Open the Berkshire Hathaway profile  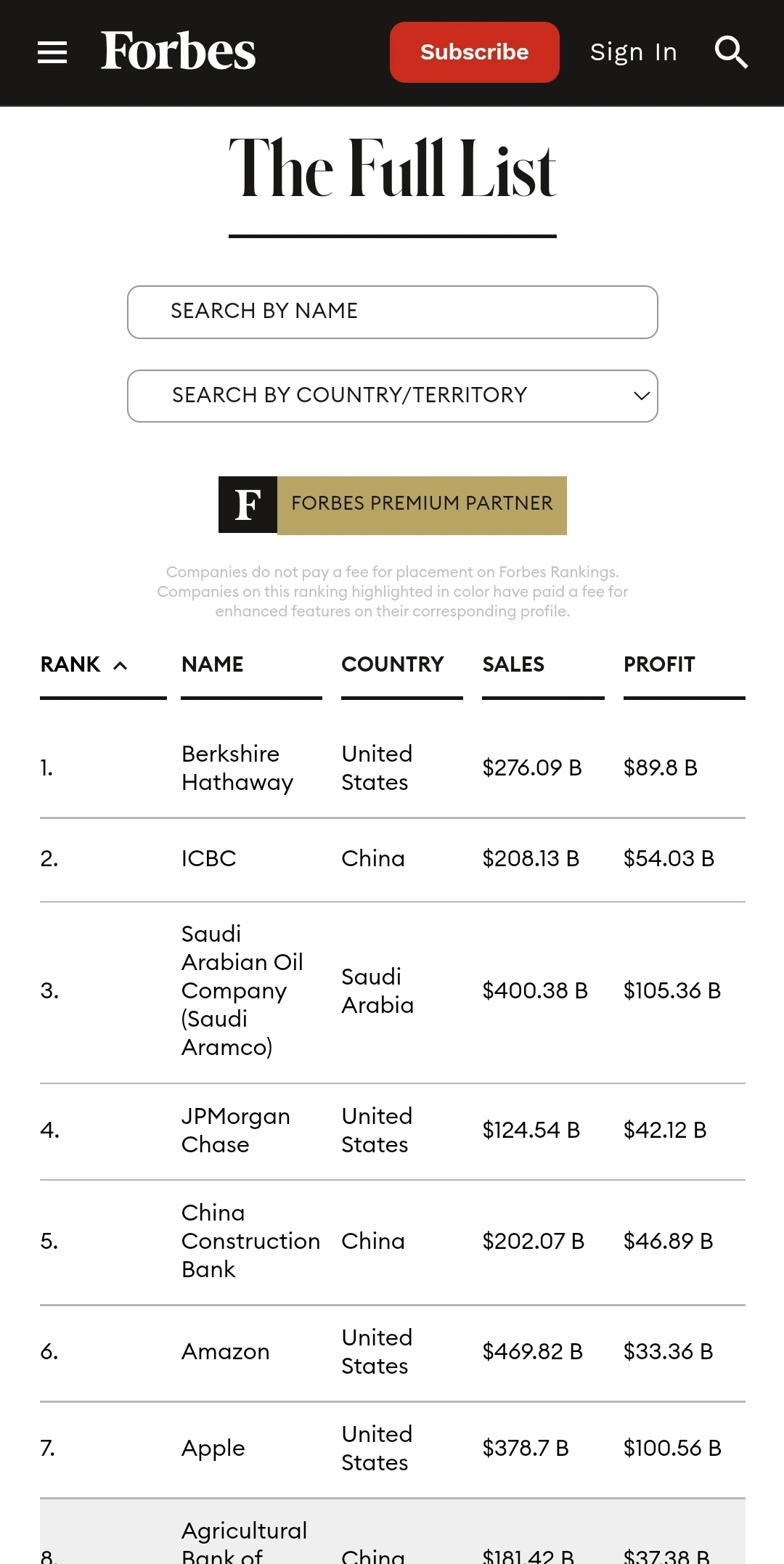click(x=237, y=767)
